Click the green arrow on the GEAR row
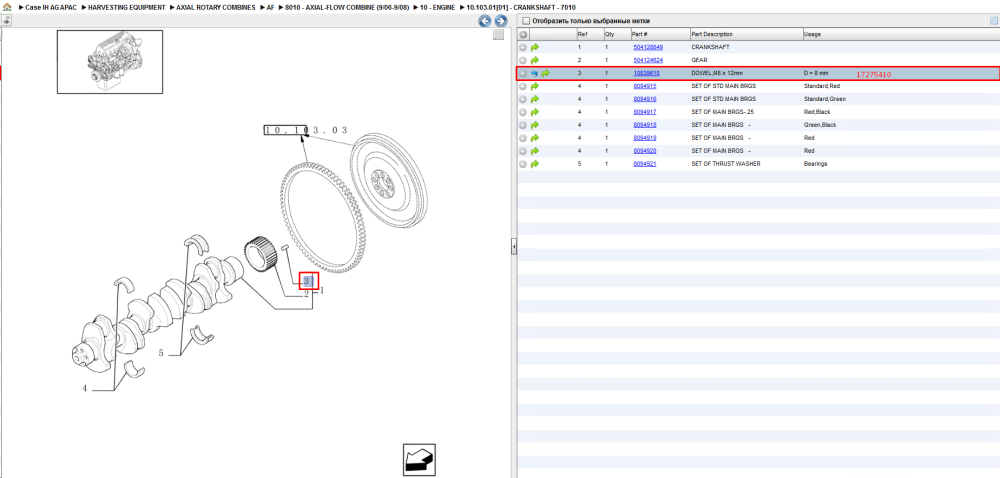 (x=534, y=60)
